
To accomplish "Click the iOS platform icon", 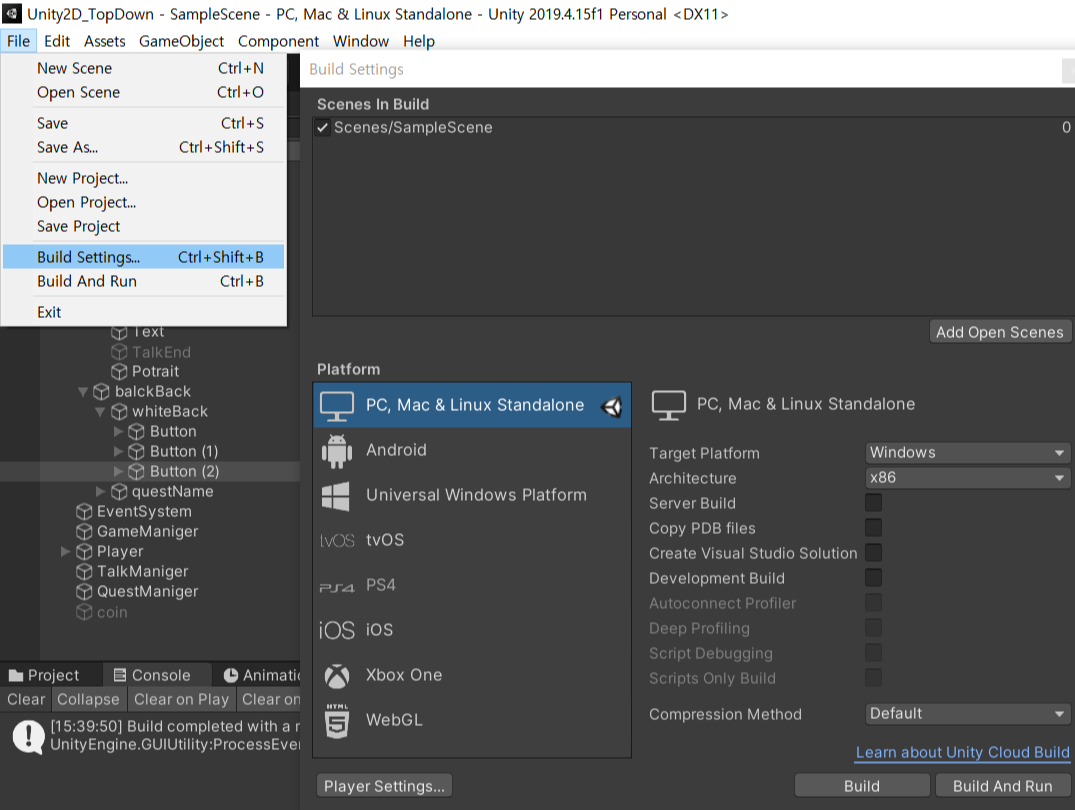I will (337, 630).
